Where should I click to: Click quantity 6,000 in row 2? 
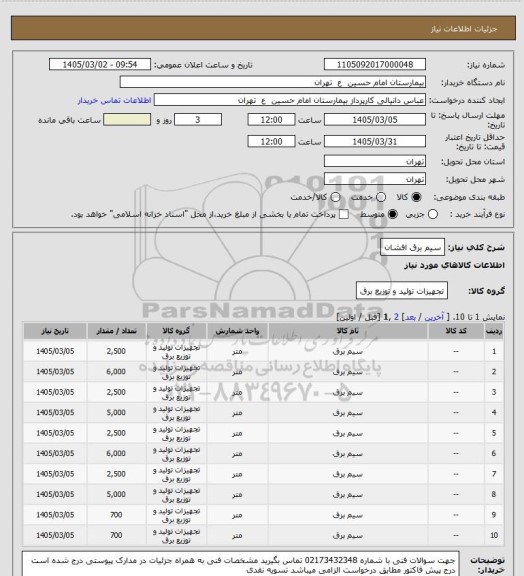[x=116, y=372]
